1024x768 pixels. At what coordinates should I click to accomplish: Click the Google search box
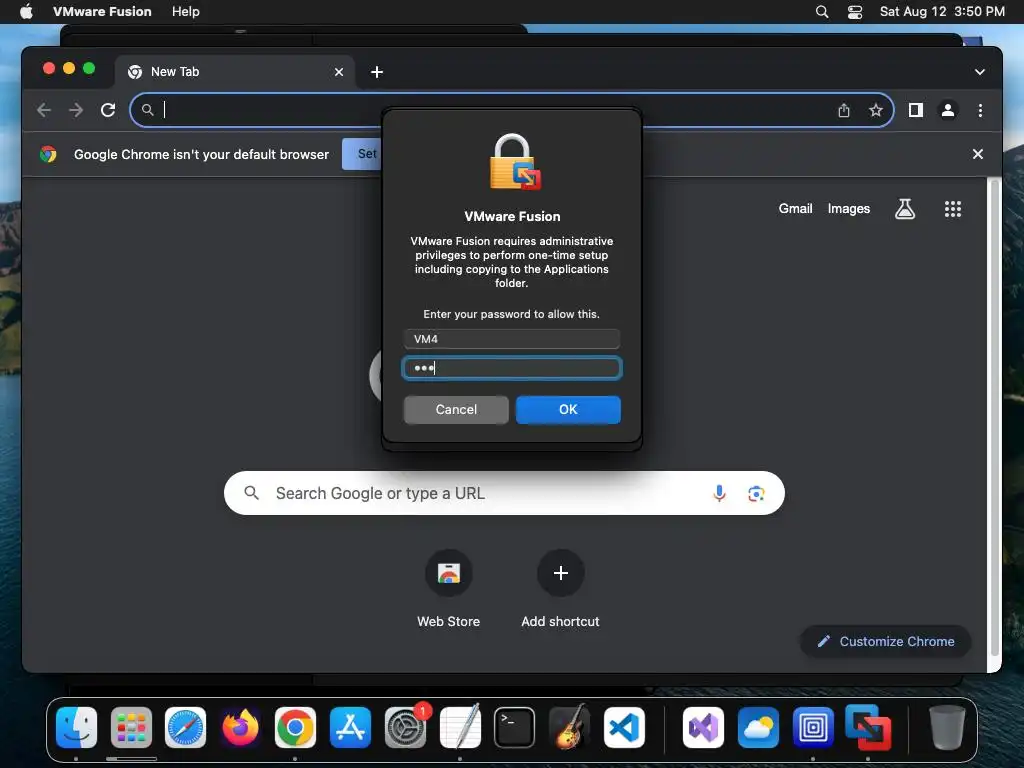(504, 493)
